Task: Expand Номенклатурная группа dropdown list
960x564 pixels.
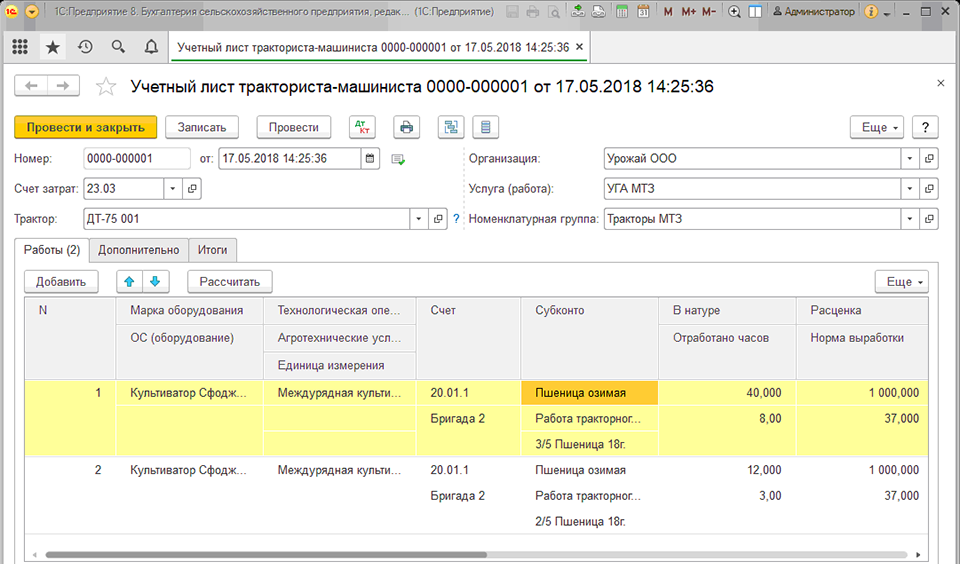Action: point(910,219)
